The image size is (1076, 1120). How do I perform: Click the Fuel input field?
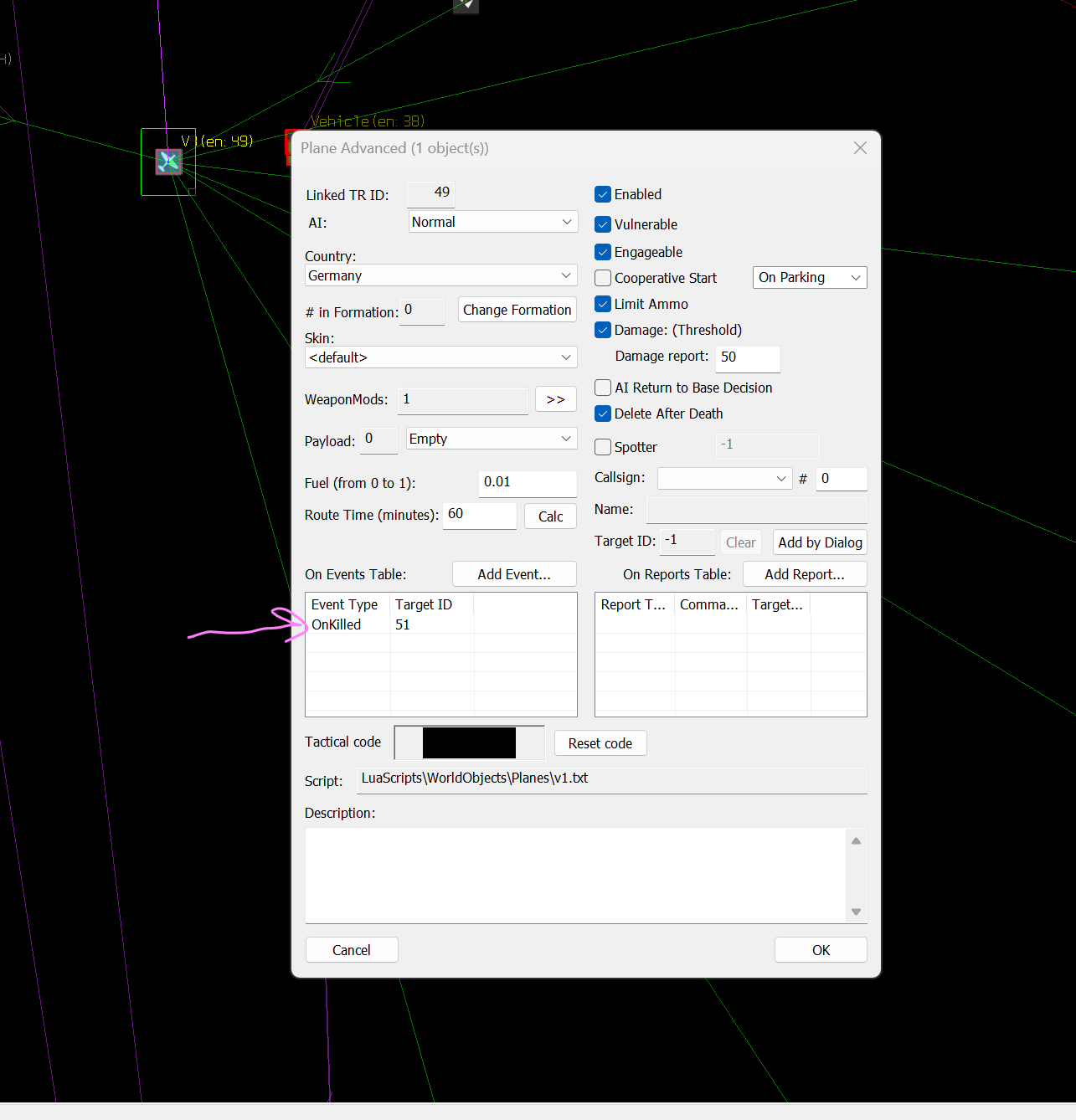pyautogui.click(x=527, y=482)
